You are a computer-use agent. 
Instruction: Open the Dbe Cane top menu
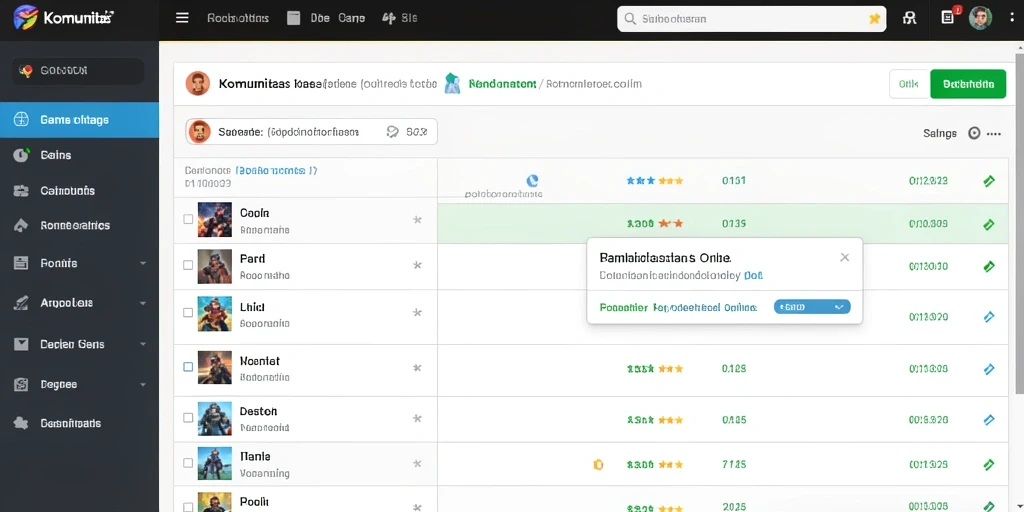[327, 18]
